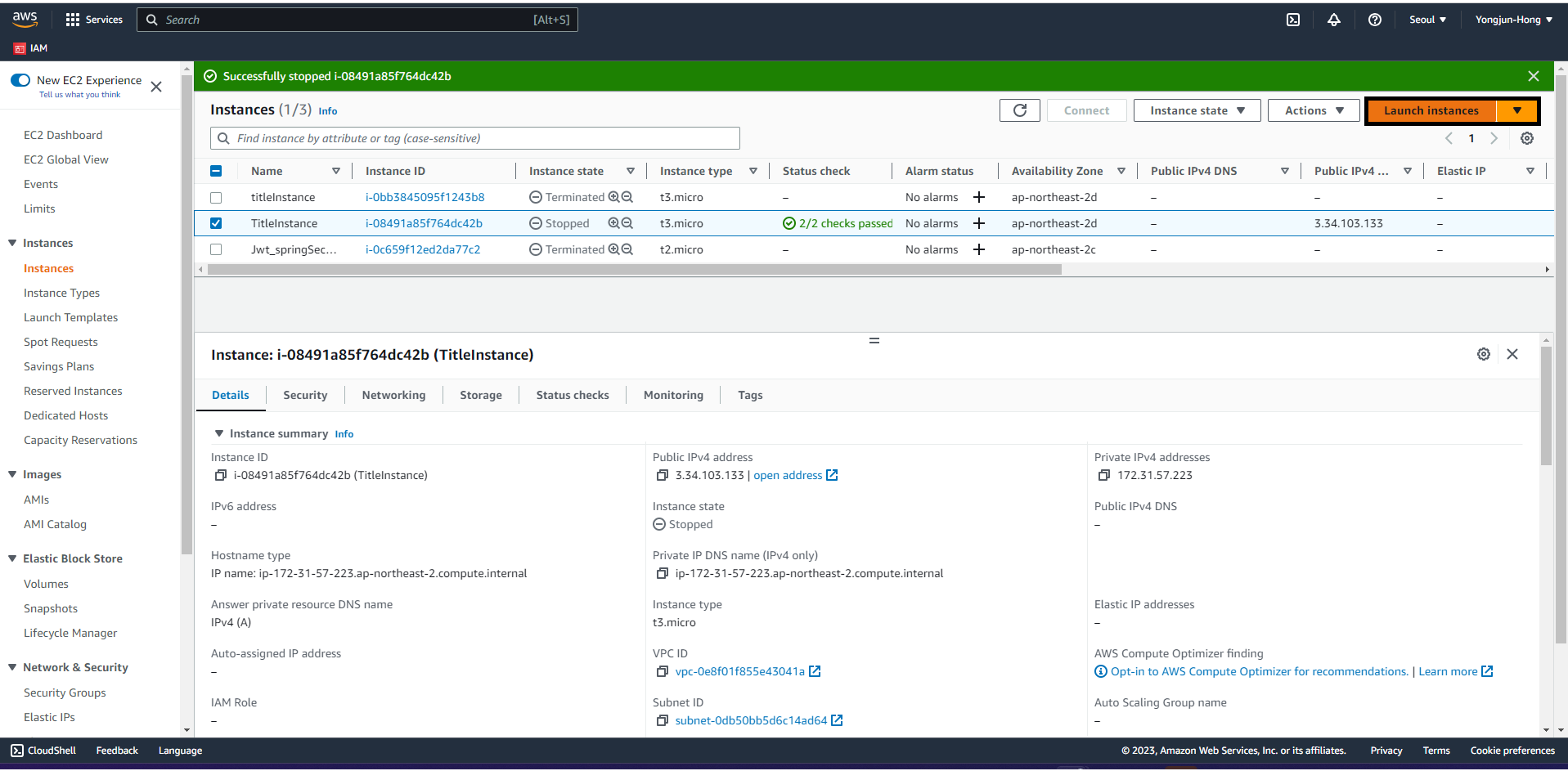
Task: Open CloudShell from the footer
Action: coord(43,751)
